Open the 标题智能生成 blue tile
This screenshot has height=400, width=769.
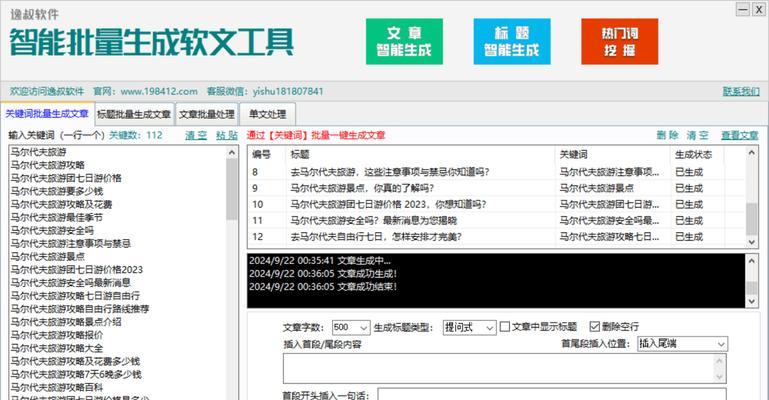(512, 42)
